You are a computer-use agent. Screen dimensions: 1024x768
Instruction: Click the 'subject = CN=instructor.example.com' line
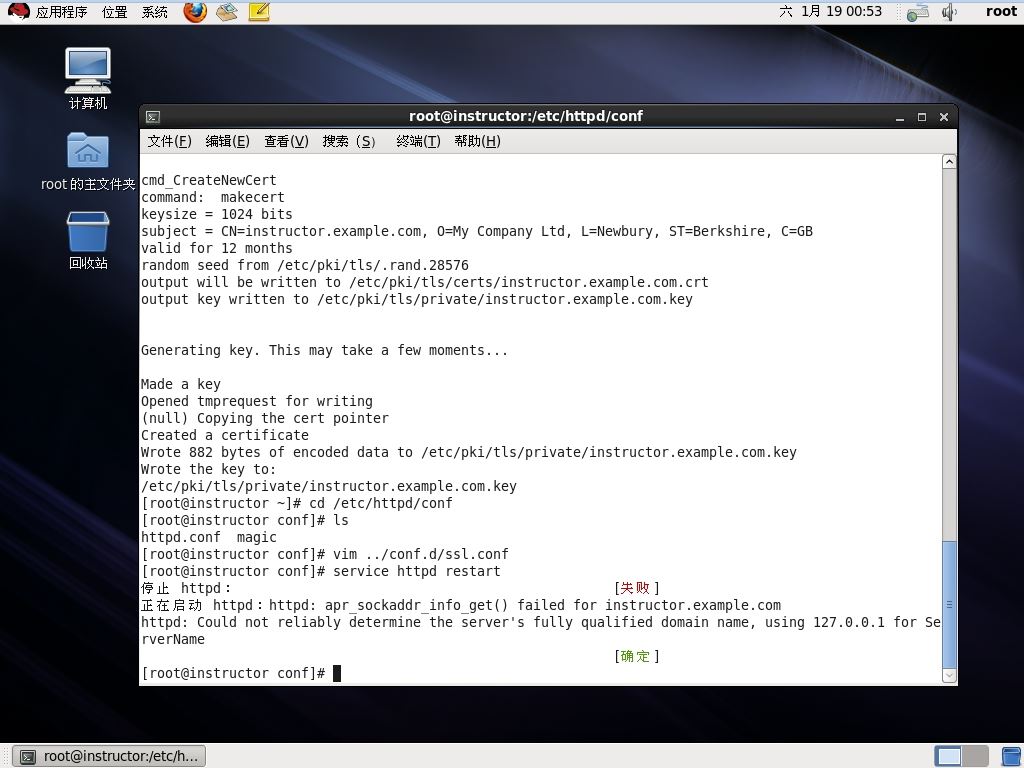point(477,231)
